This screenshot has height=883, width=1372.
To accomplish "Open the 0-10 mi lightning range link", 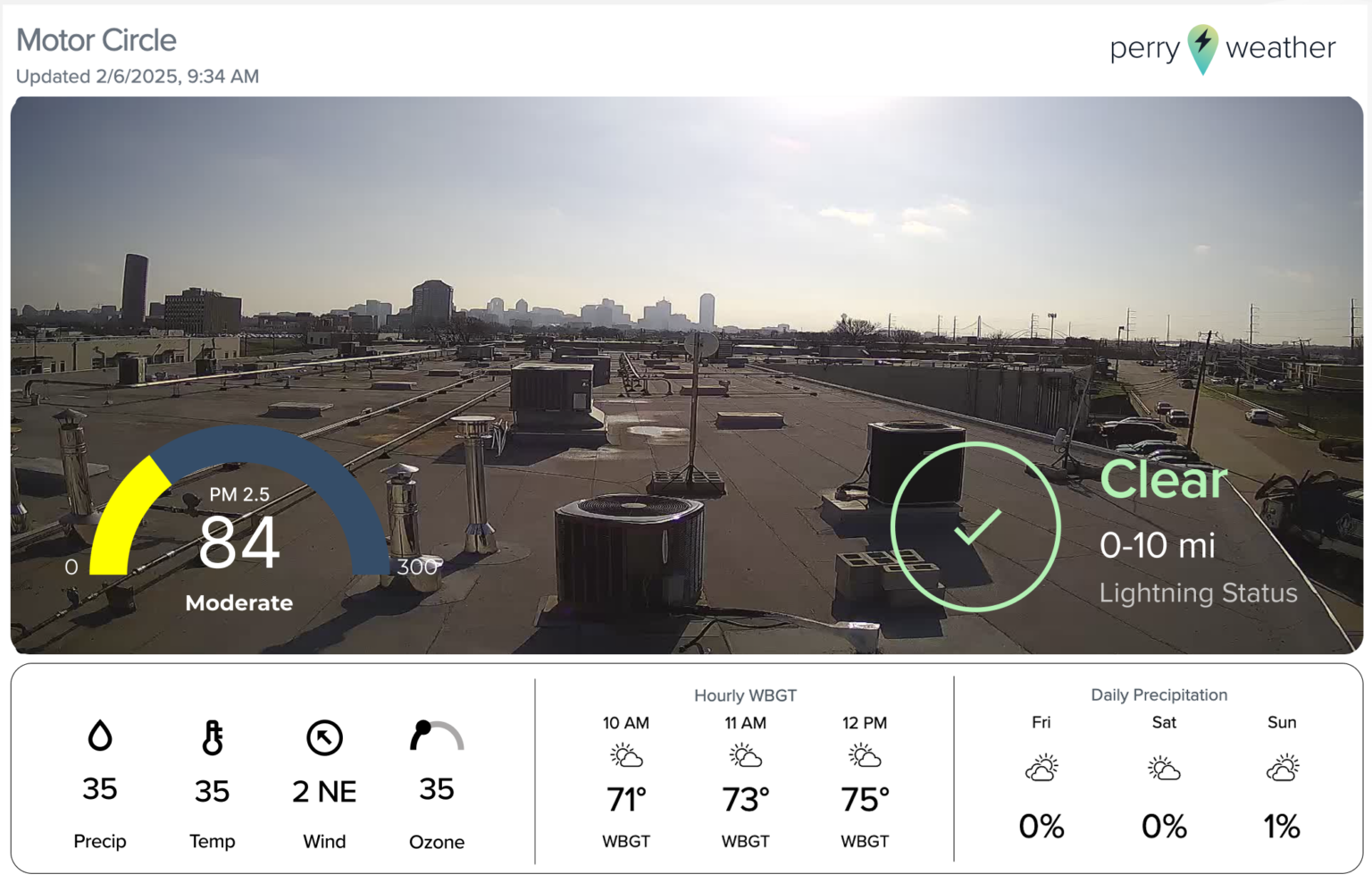I will coord(1158,545).
